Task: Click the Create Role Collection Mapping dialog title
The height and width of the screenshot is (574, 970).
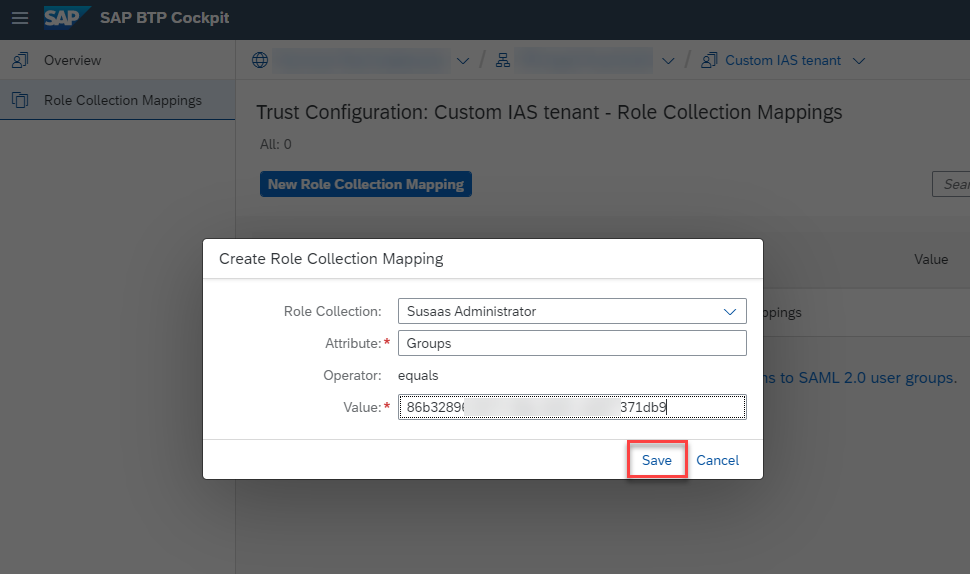Action: coord(331,259)
